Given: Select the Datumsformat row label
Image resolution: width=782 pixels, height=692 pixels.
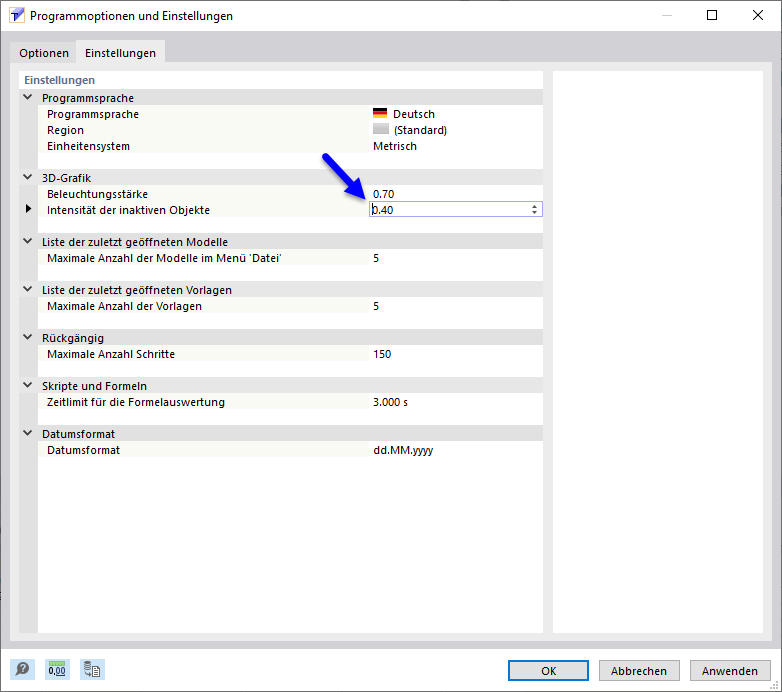Looking at the screenshot, I should pyautogui.click(x=83, y=450).
